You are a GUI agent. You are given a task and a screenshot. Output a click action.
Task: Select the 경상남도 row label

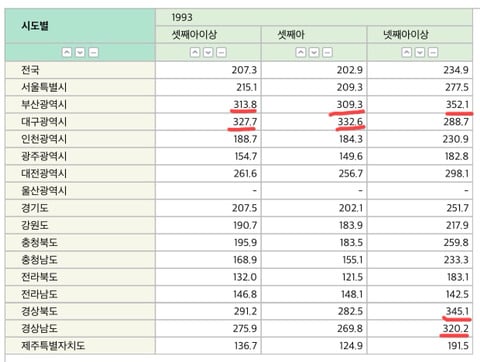pyautogui.click(x=39, y=329)
